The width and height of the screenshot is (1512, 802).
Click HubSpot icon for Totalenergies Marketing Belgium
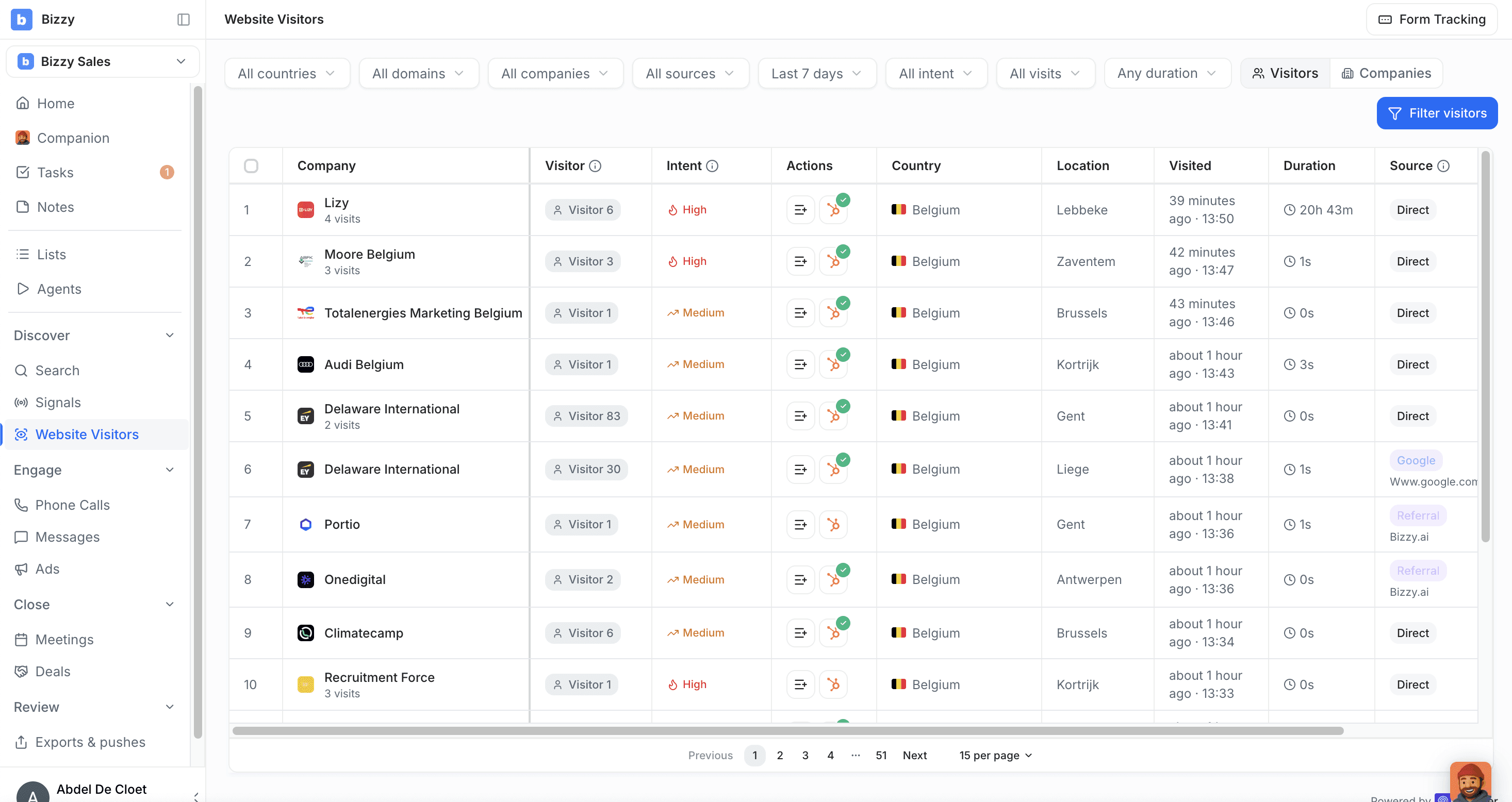(x=833, y=313)
